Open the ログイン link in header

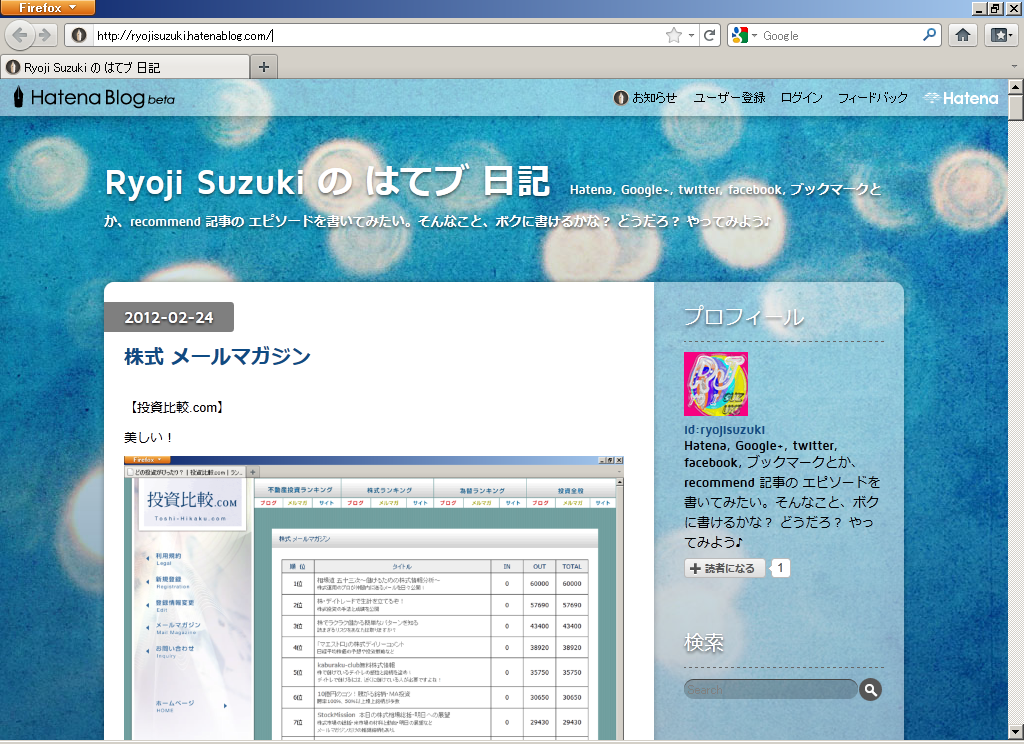[x=801, y=98]
